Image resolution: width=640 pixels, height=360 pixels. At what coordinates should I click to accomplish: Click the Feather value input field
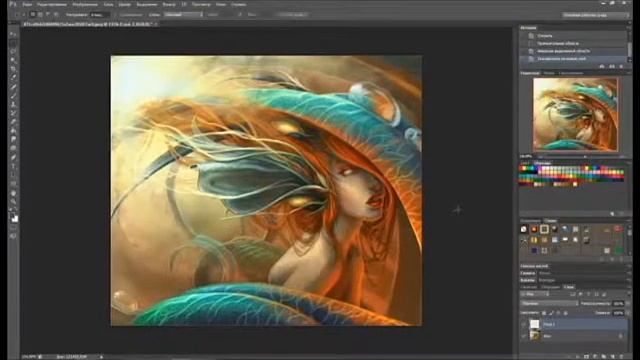[99, 14]
